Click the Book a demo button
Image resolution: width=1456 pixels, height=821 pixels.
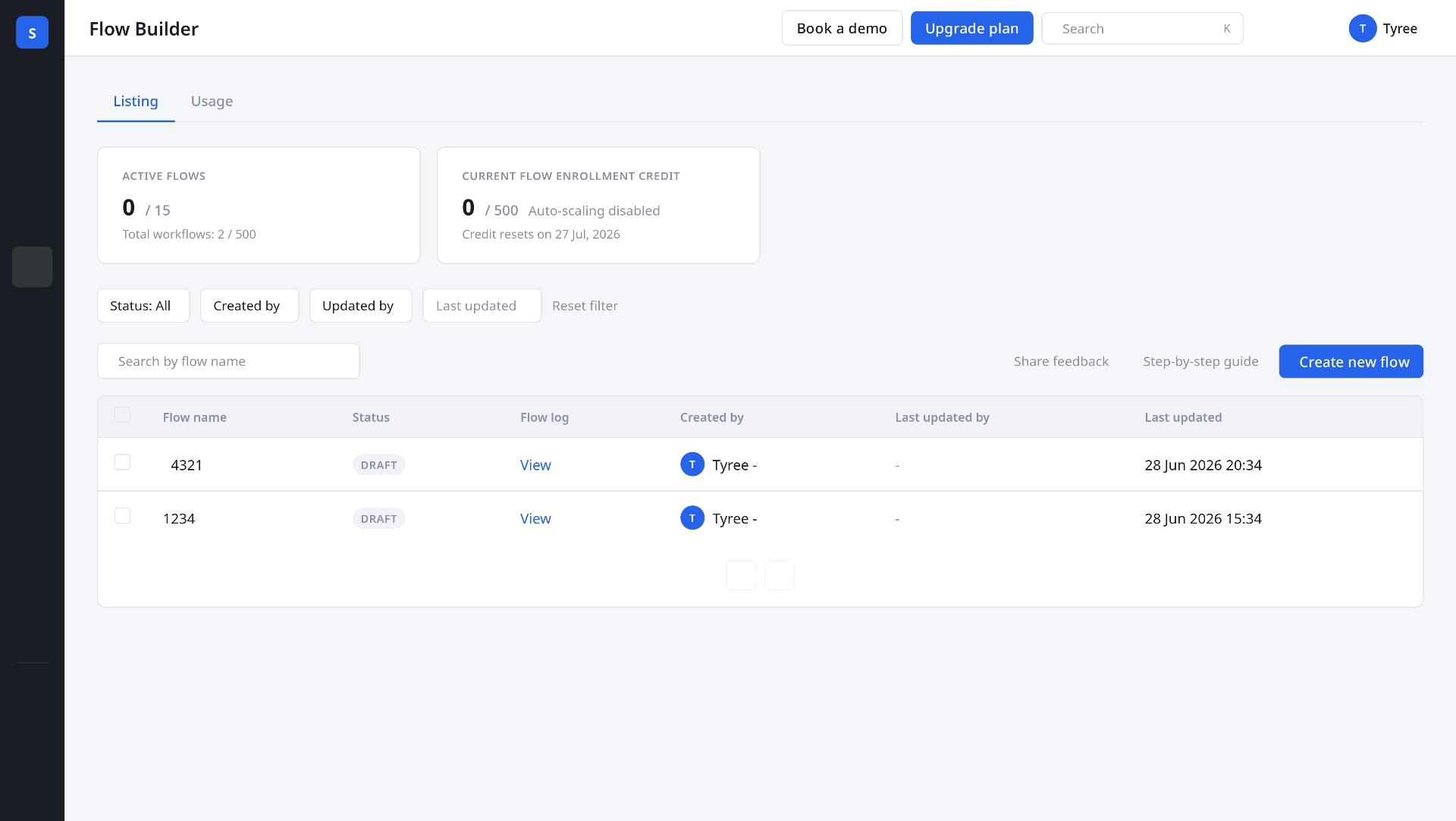point(842,28)
